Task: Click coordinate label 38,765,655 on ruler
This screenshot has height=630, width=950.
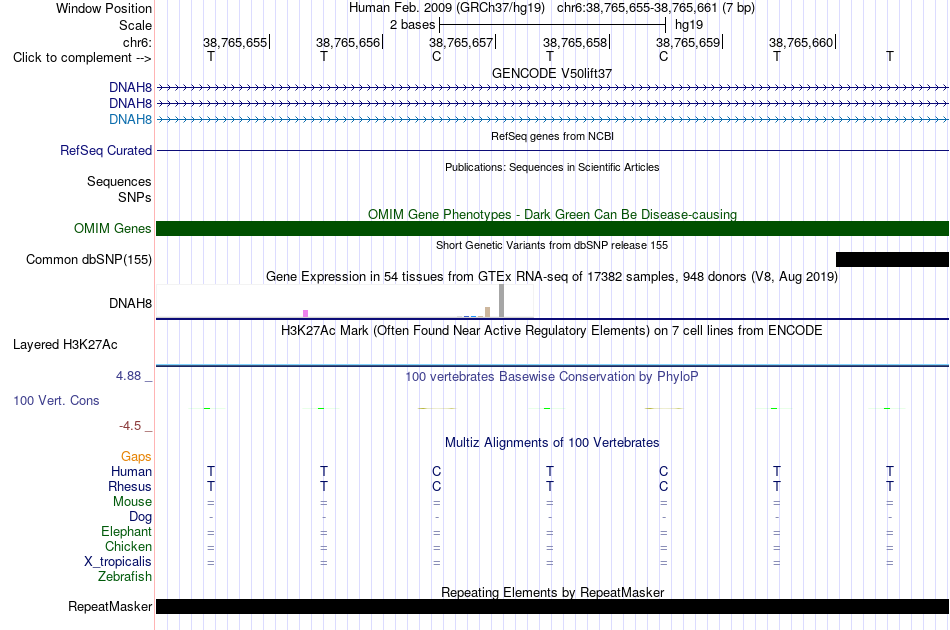Action: point(234,42)
